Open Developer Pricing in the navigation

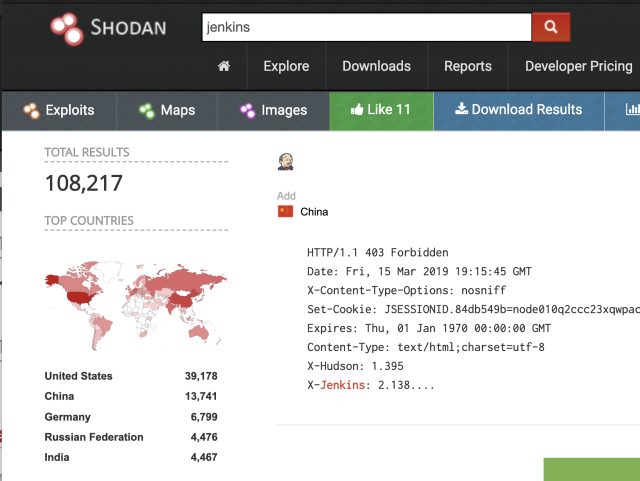pos(578,66)
